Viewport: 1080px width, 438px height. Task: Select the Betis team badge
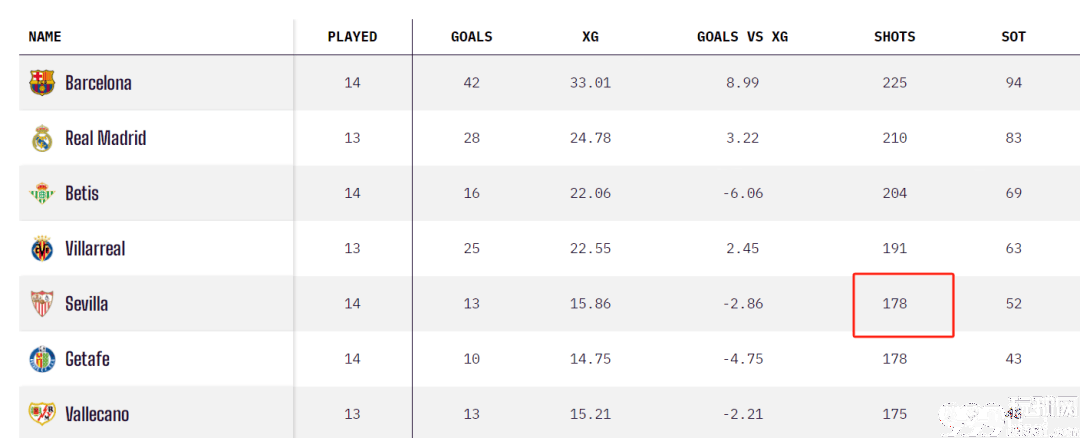42,193
